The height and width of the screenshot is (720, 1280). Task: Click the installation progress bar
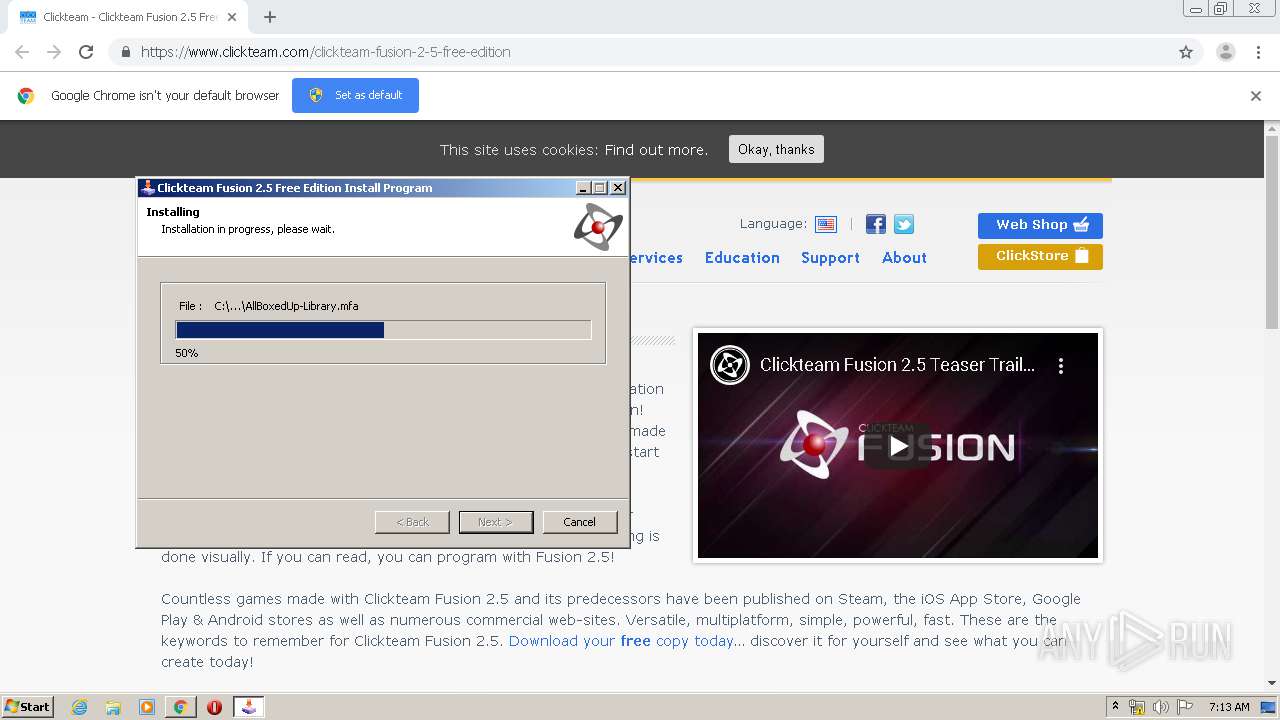click(x=383, y=330)
